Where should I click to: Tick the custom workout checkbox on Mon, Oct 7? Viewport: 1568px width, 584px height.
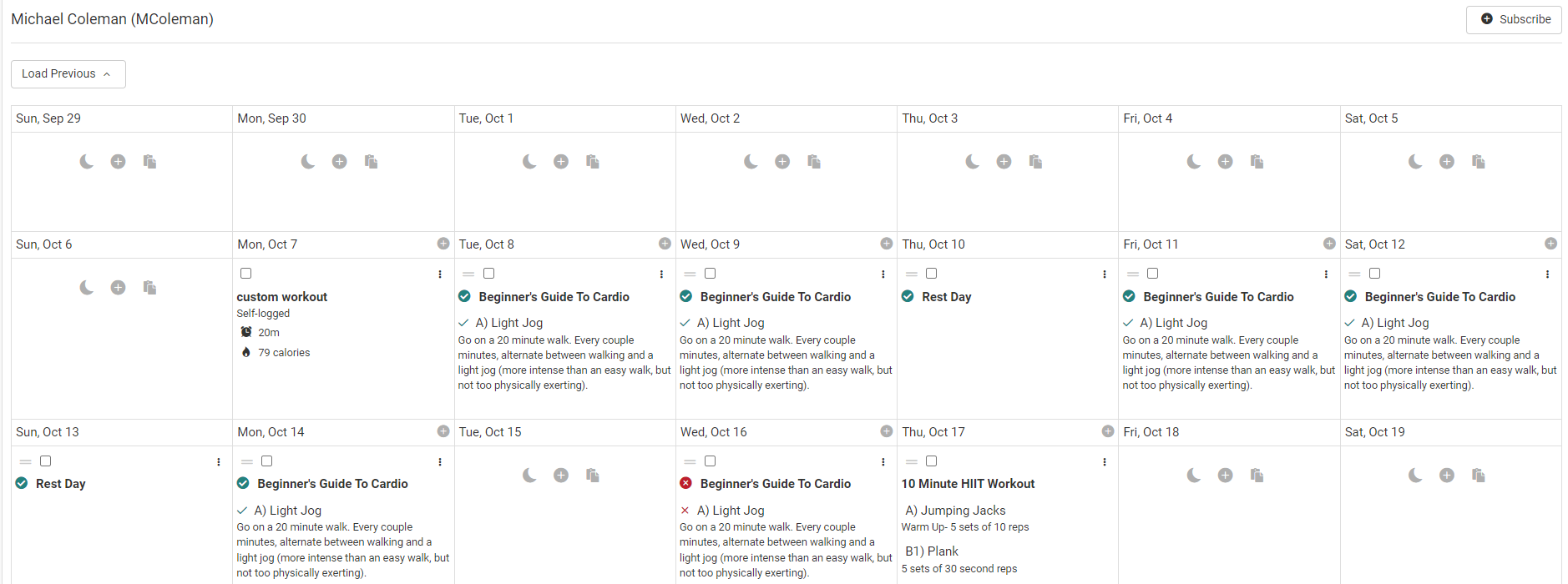pyautogui.click(x=245, y=274)
